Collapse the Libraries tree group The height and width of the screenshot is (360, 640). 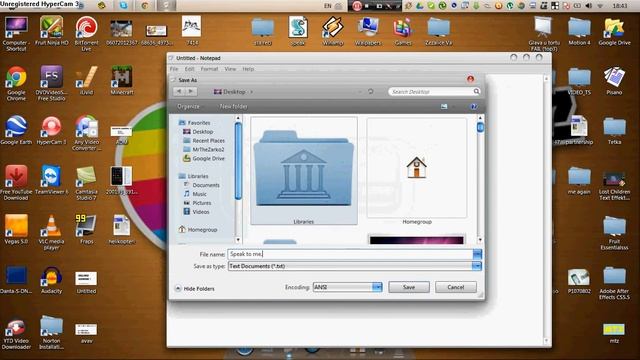coord(193,176)
